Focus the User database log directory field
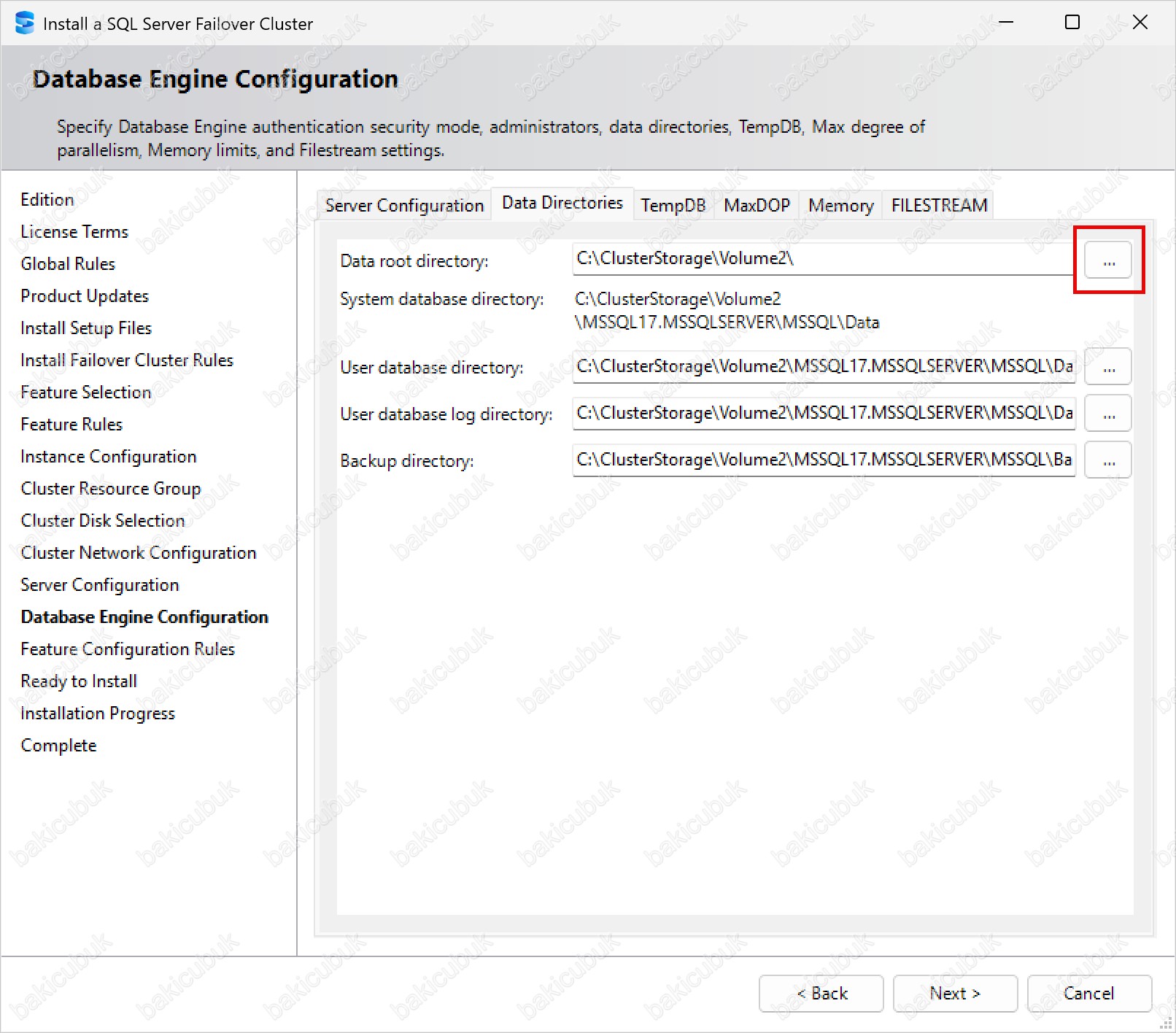Viewport: 1176px width, 1033px height. pos(823,413)
